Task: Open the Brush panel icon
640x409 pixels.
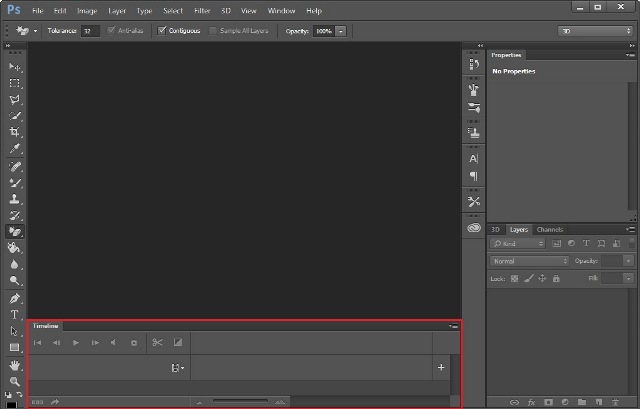Action: click(474, 90)
